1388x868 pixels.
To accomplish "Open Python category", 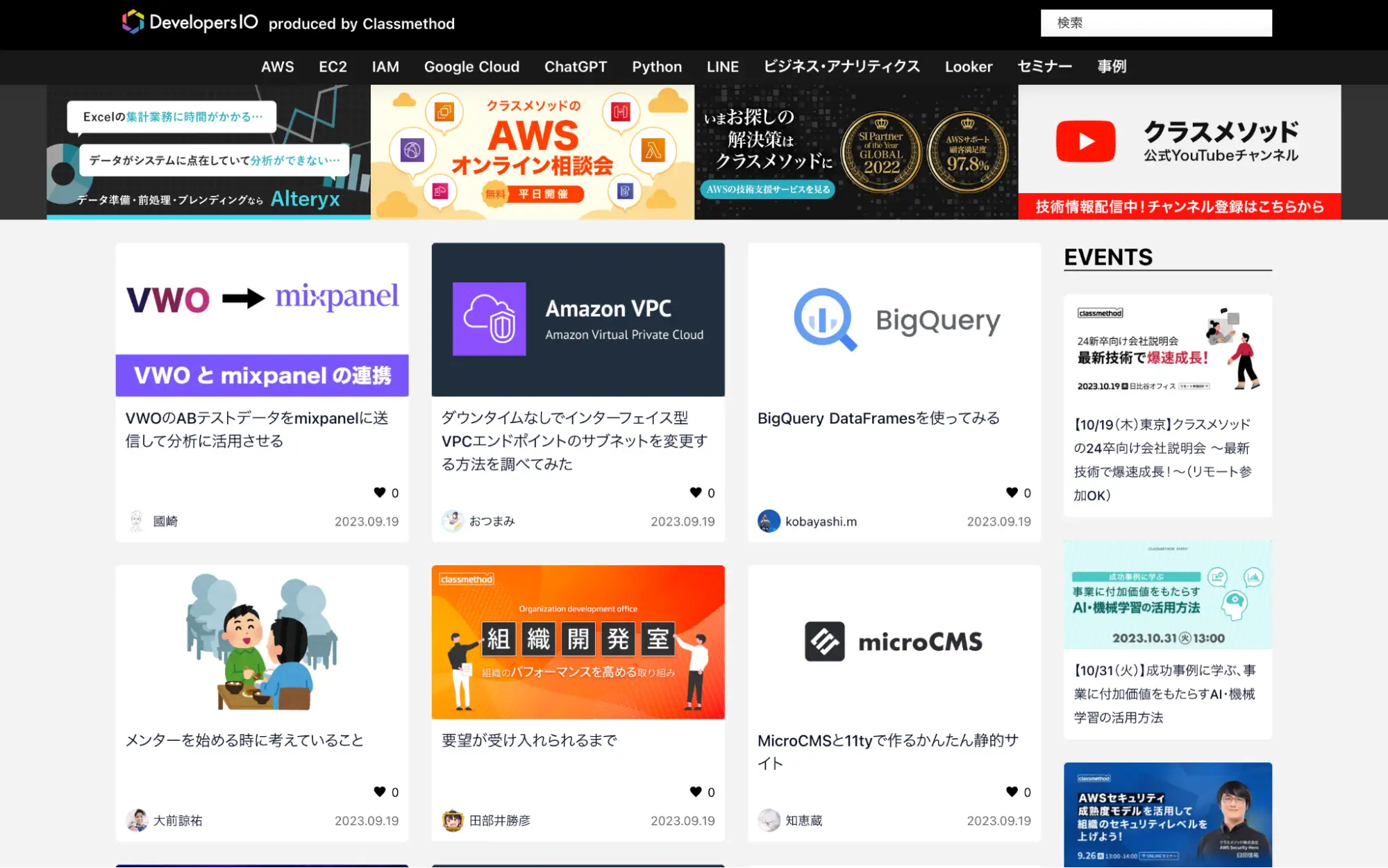I will pos(657,67).
